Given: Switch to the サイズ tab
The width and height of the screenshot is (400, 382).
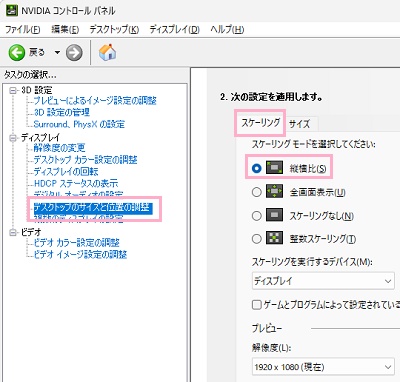Looking at the screenshot, I should point(299,124).
